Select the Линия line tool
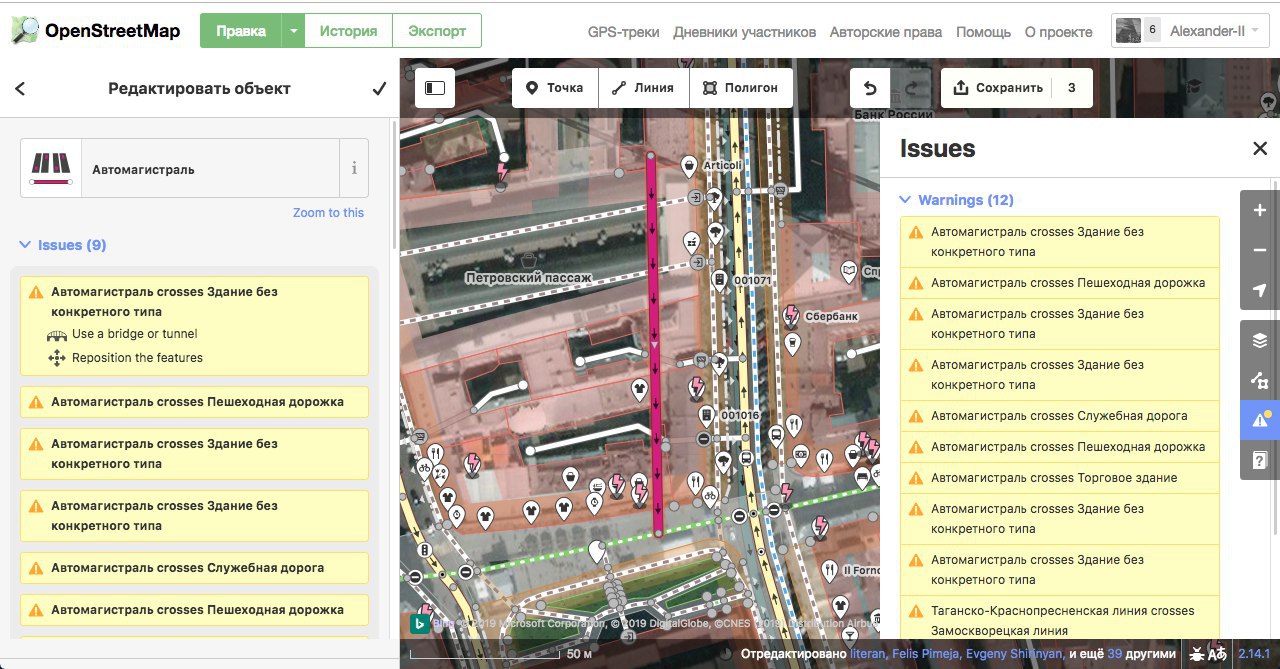This screenshot has width=1280, height=669. [x=643, y=88]
